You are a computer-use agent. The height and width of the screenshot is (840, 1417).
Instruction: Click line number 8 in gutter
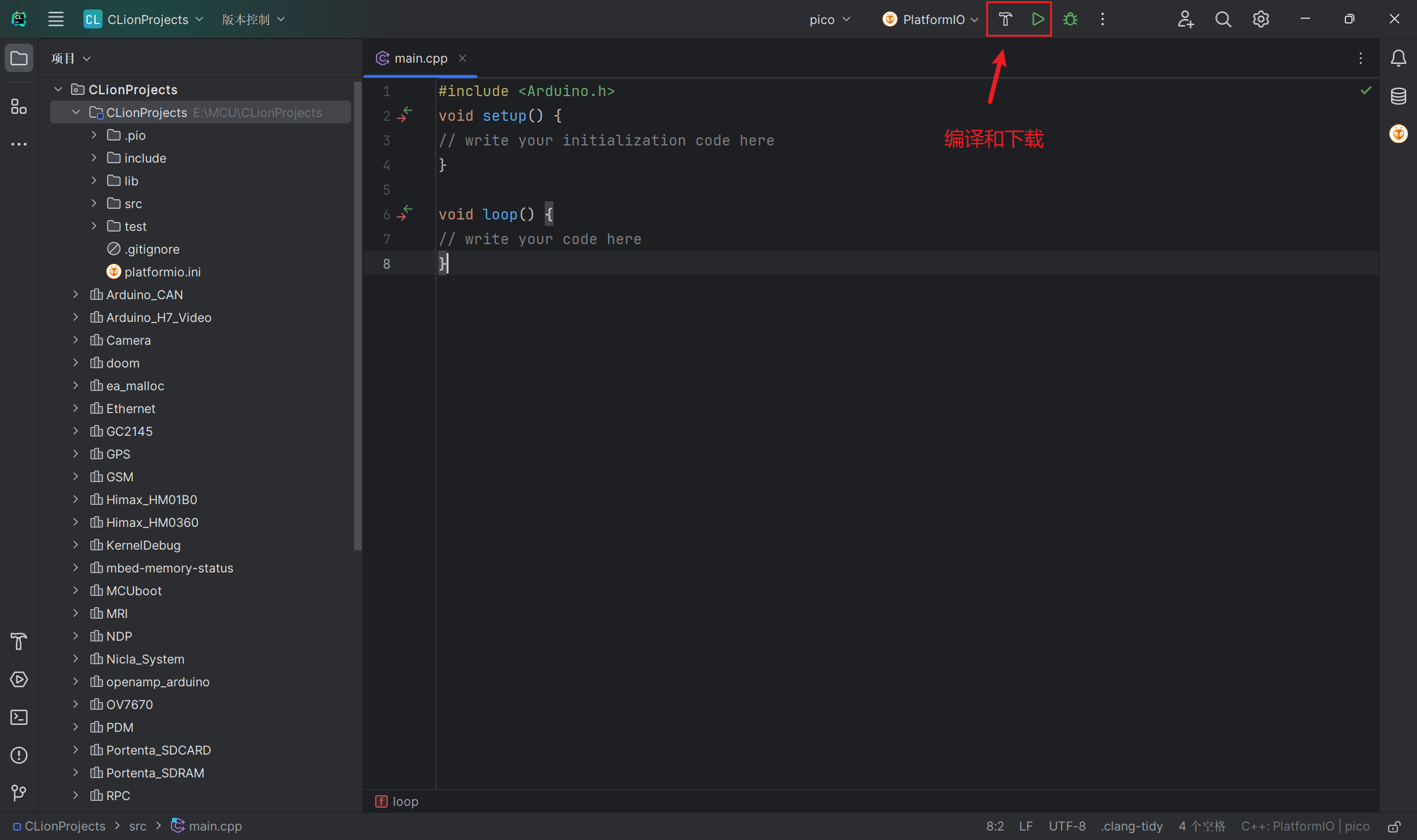(x=387, y=263)
